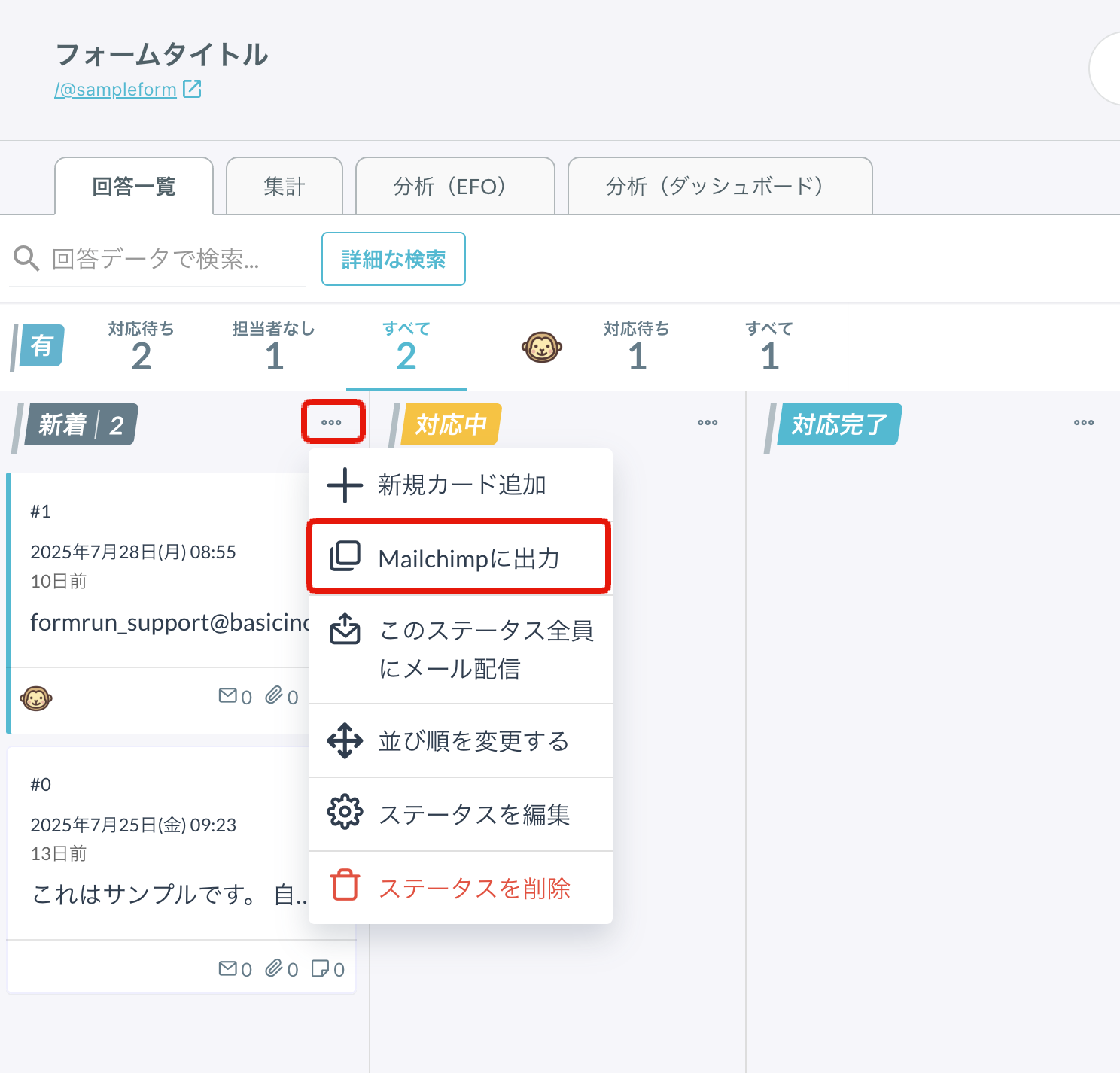Click the 13日前 label on card #0

coord(59,853)
